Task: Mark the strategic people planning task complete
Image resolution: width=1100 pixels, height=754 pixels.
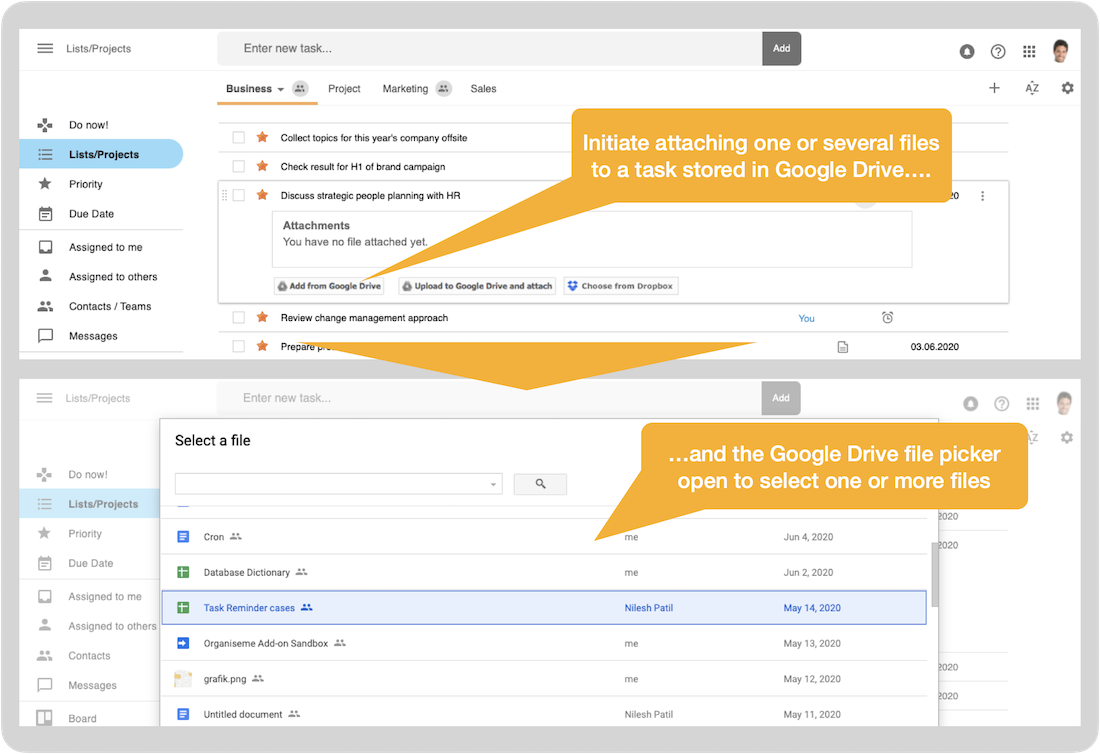Action: tap(238, 195)
